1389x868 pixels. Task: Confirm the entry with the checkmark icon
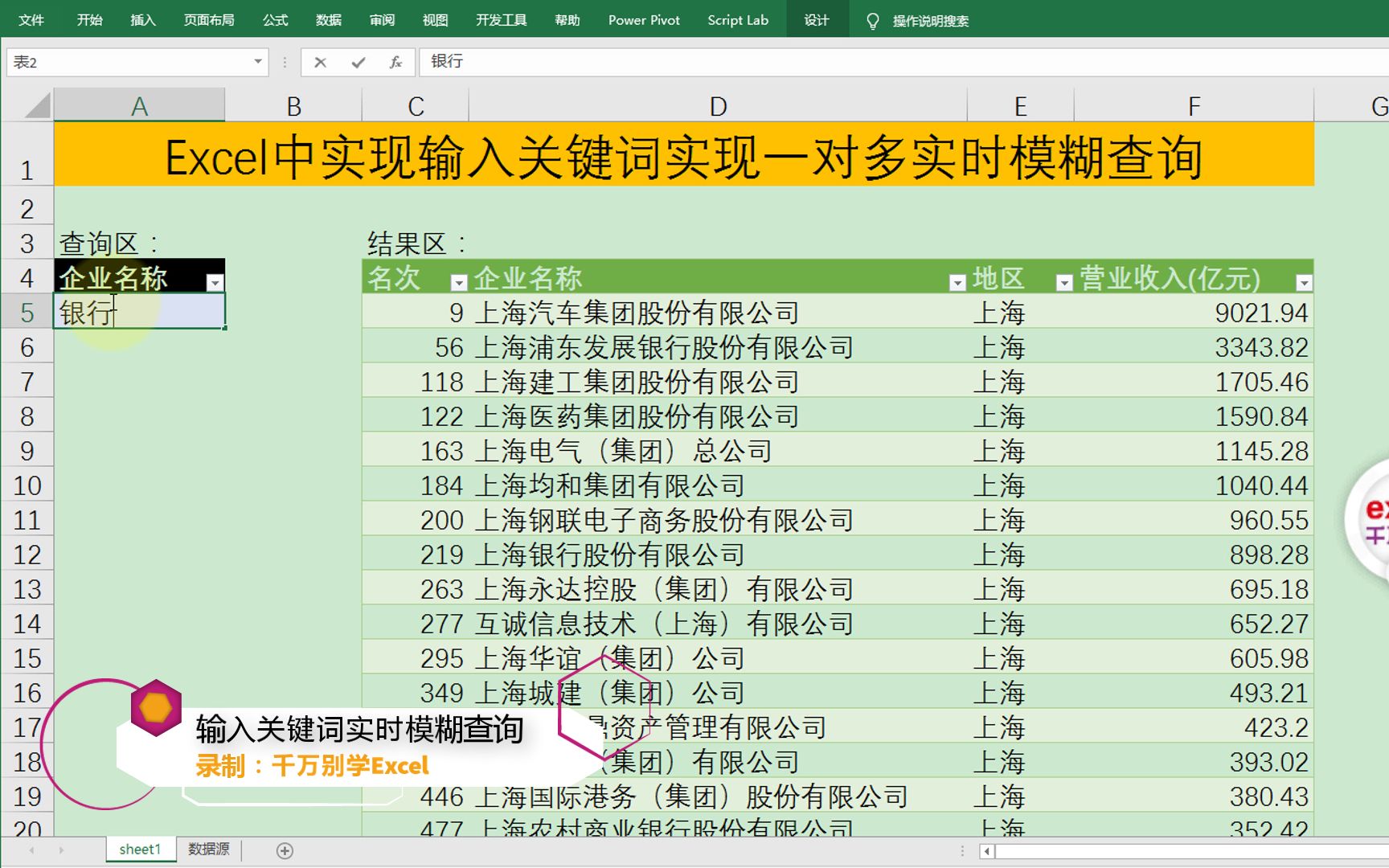pos(359,62)
